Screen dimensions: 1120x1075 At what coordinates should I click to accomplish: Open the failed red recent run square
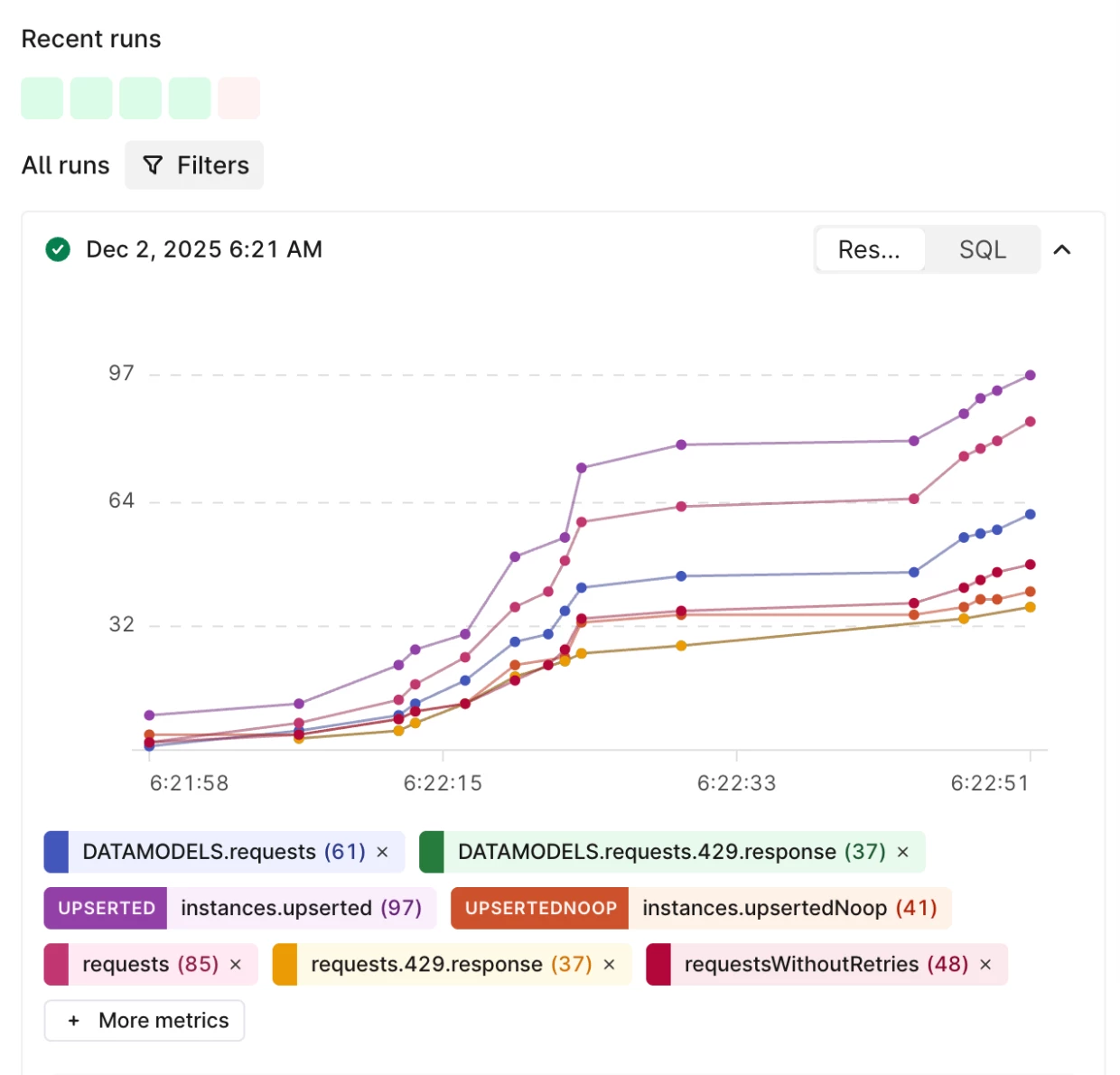pos(239,98)
